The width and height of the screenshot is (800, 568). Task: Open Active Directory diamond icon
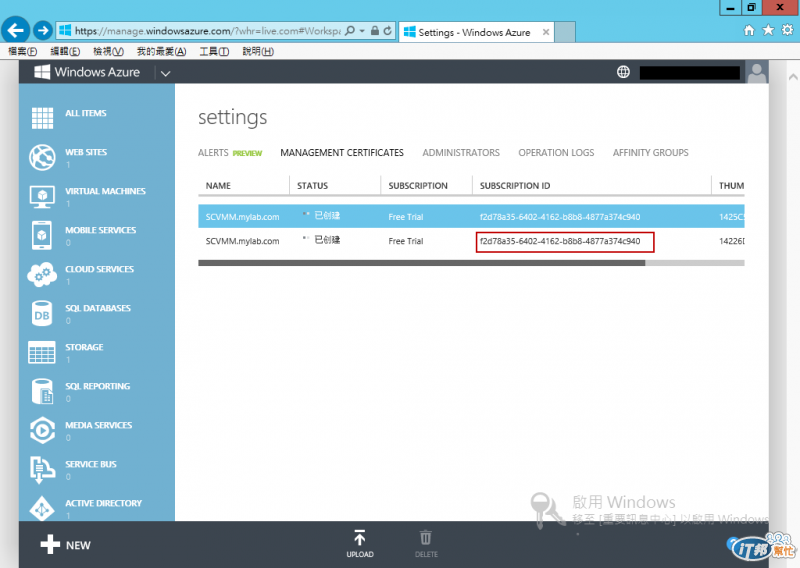42,508
